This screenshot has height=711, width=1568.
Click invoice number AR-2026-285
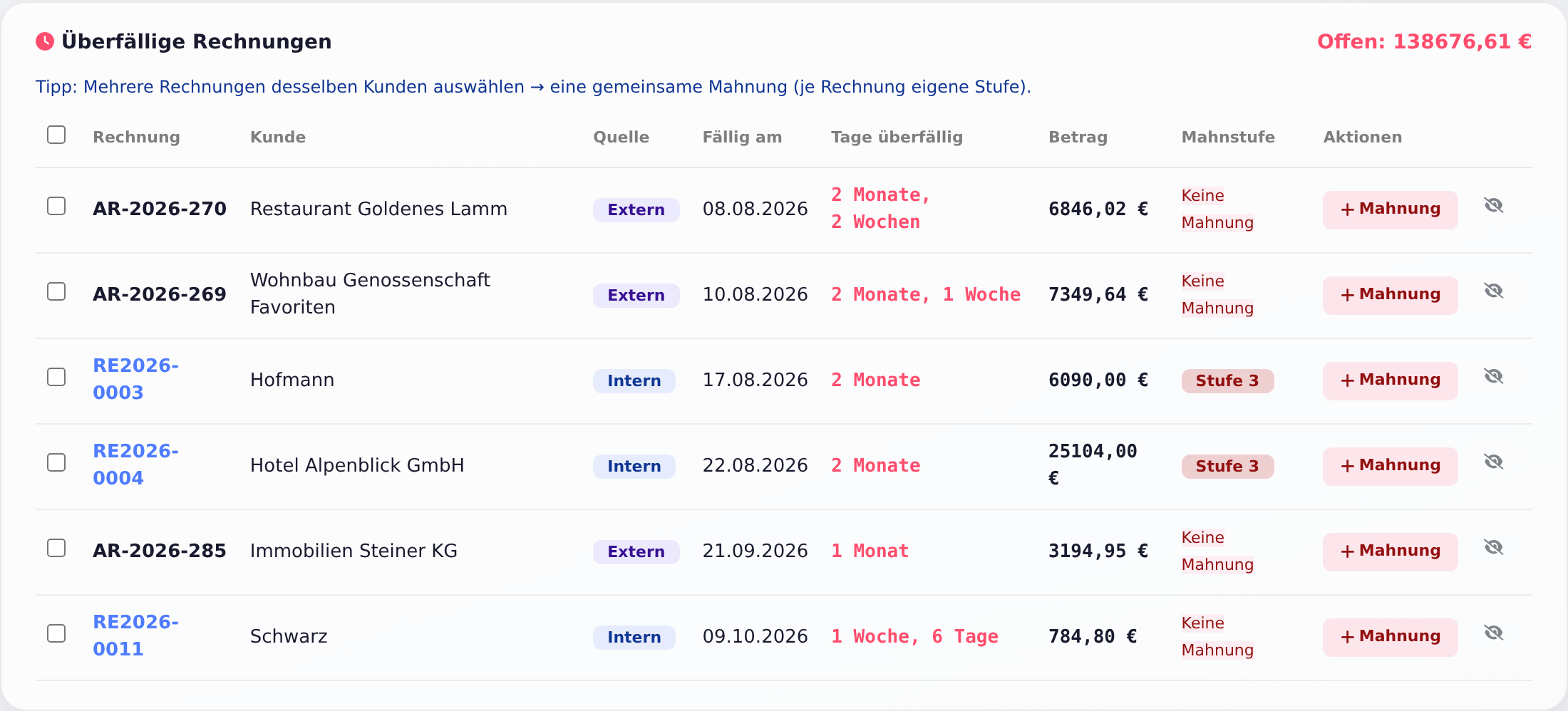coord(160,551)
